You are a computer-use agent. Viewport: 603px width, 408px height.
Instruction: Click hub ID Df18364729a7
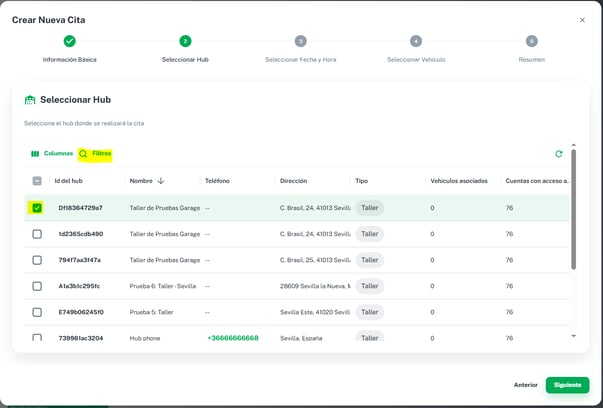coord(80,208)
